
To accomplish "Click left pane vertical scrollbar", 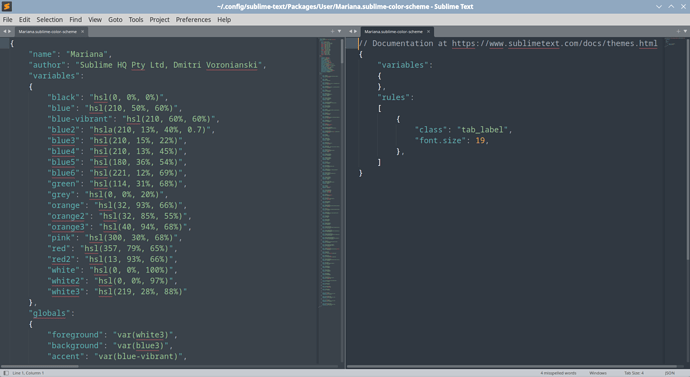I will [x=342, y=51].
